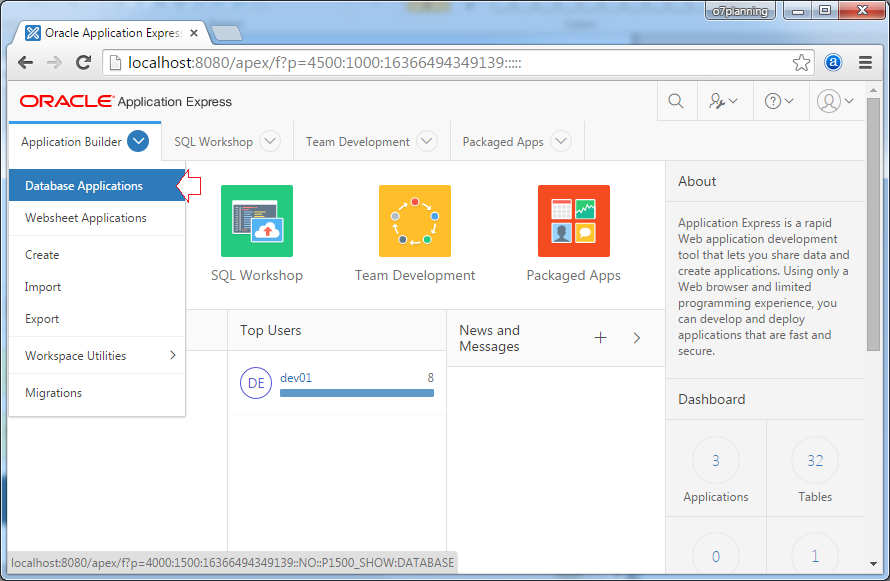
Task: Open the dev01 user link
Action: [296, 378]
